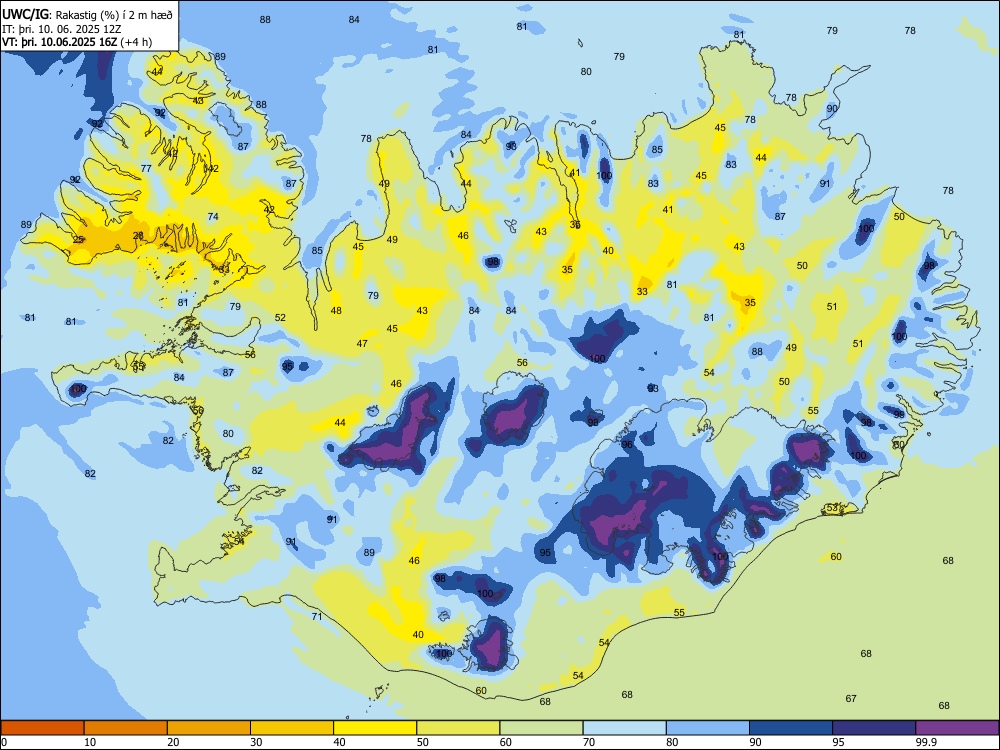Pick the 20–30 light orange legend swatch
Viewport: 1000px width, 750px height.
coord(209,728)
